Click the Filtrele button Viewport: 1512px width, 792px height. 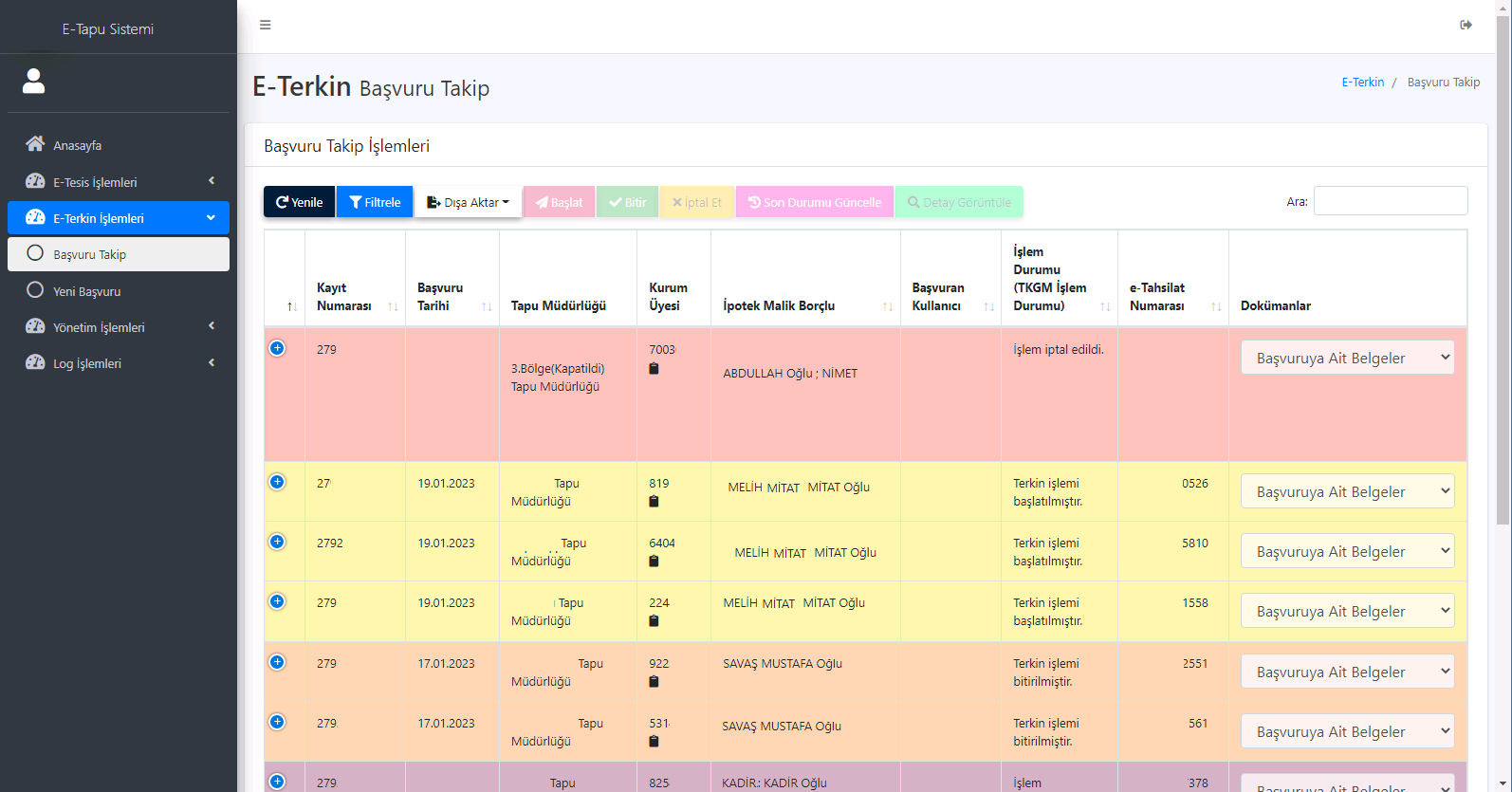[375, 202]
